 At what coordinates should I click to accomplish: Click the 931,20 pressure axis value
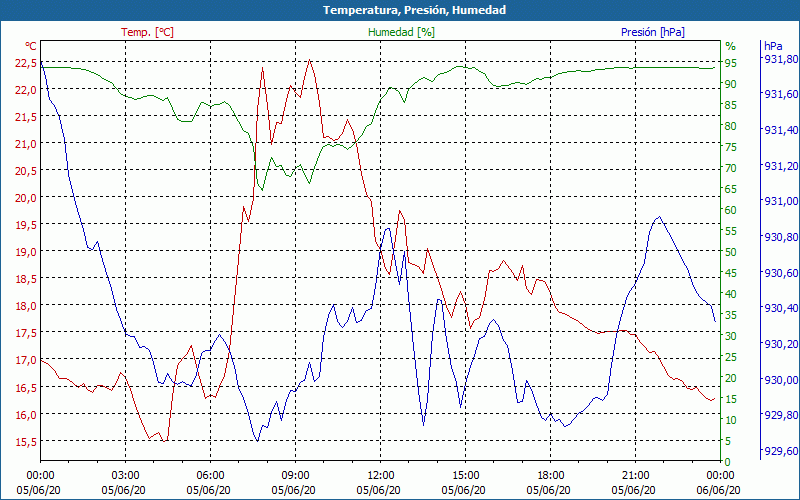781,166
